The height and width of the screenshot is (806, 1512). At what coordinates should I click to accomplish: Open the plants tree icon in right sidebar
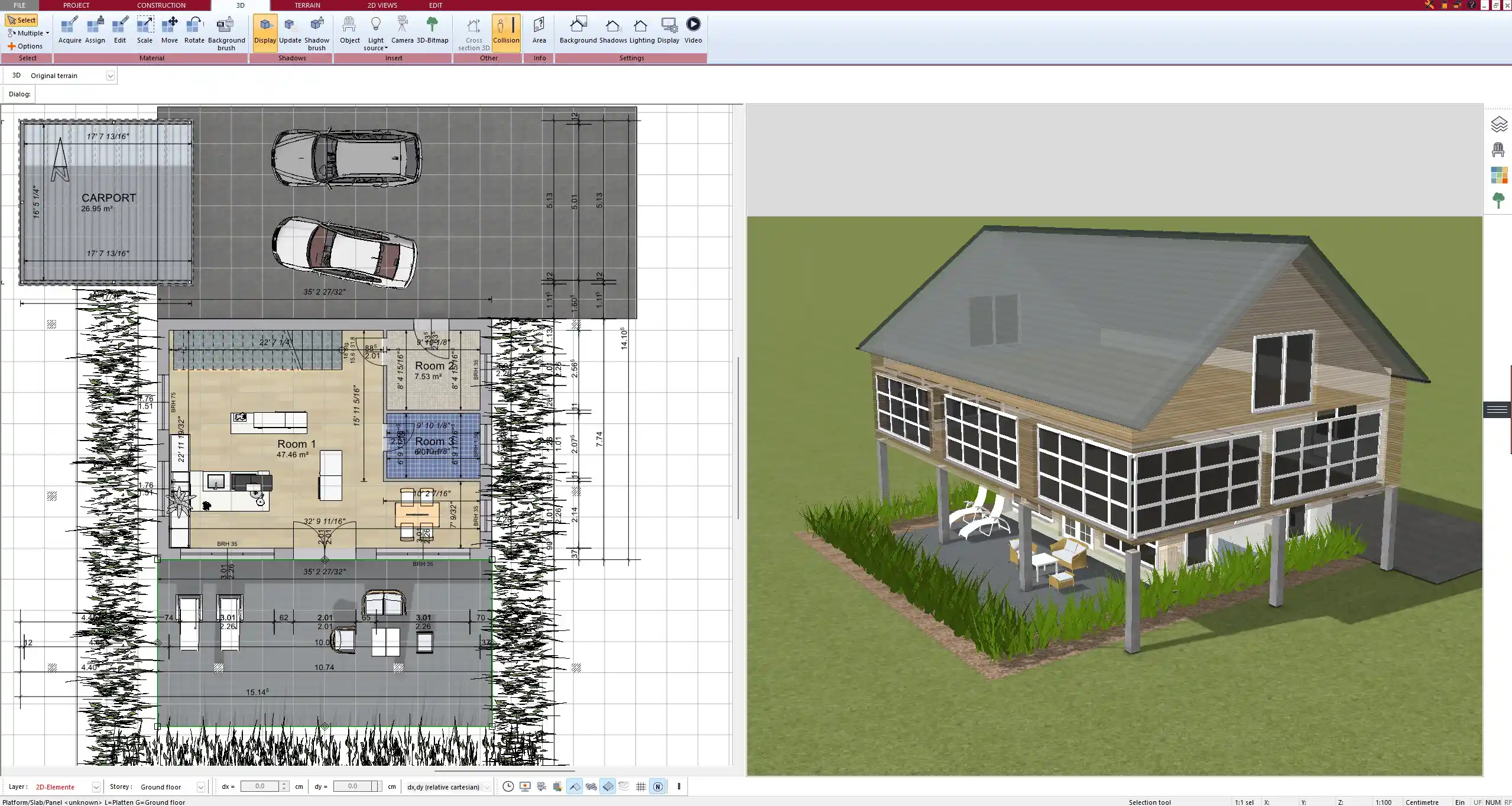(x=1498, y=200)
